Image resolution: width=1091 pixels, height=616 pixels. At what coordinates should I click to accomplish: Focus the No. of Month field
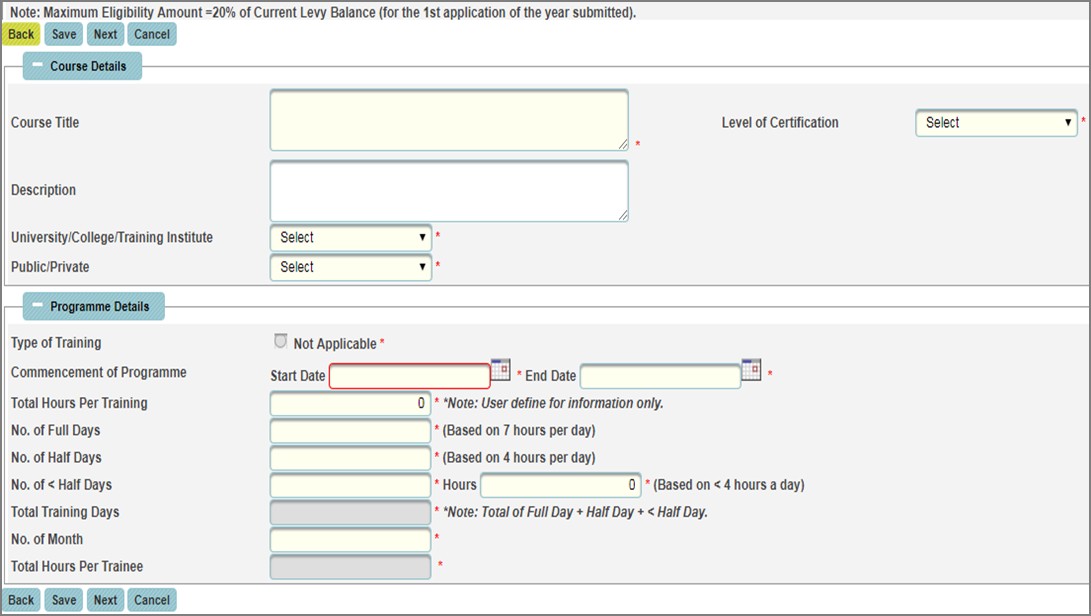pos(351,539)
